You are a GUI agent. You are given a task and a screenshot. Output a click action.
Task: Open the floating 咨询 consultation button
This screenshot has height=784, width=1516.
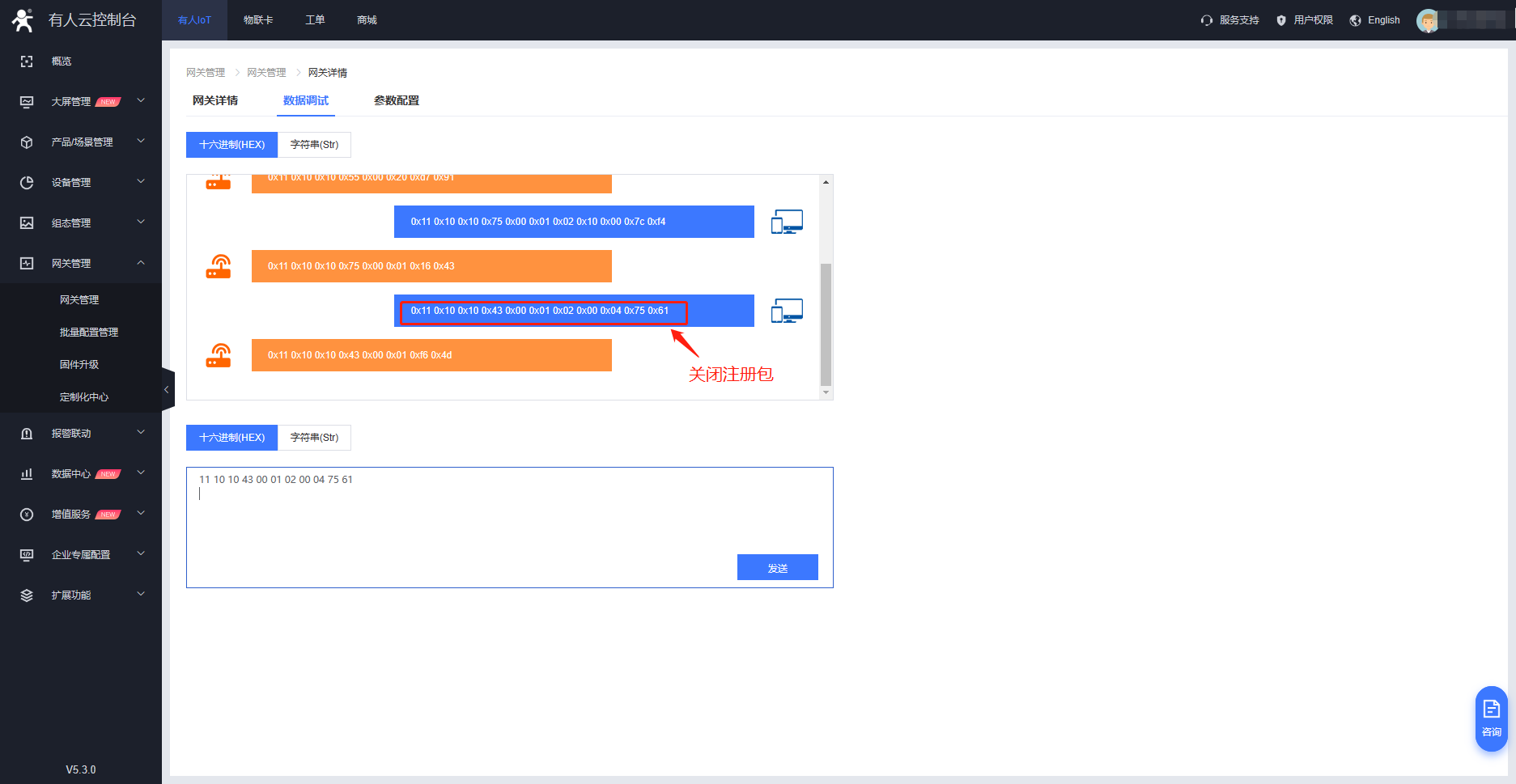pos(1491,718)
